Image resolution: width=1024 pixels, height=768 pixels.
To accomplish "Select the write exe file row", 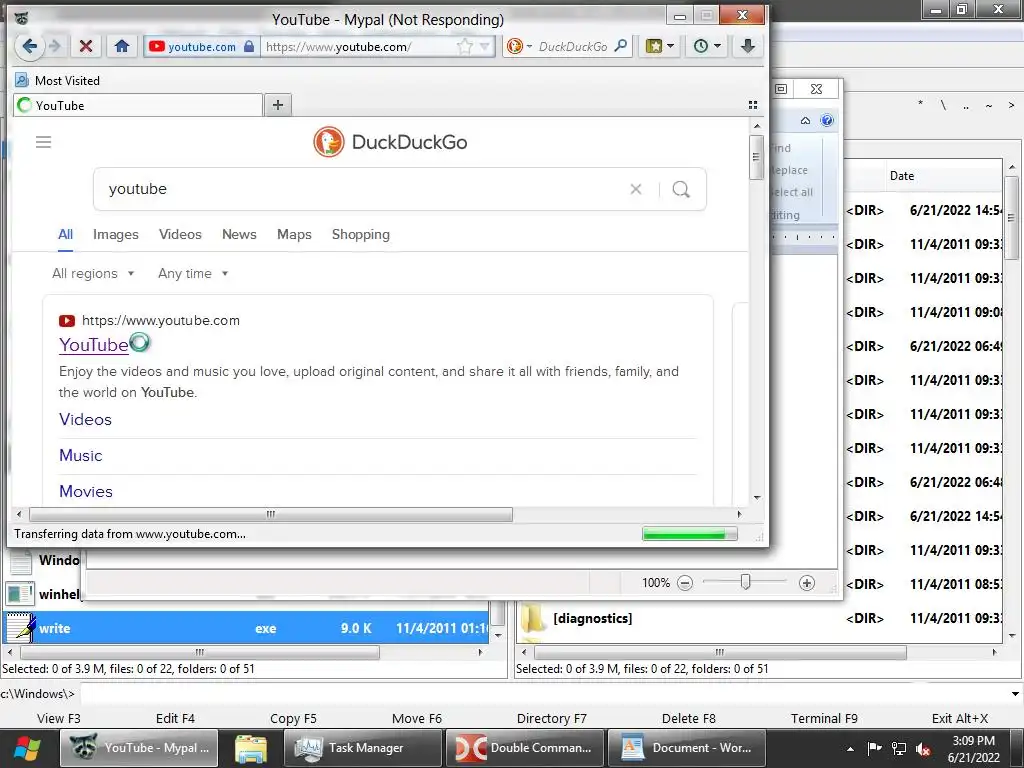I will click(246, 628).
